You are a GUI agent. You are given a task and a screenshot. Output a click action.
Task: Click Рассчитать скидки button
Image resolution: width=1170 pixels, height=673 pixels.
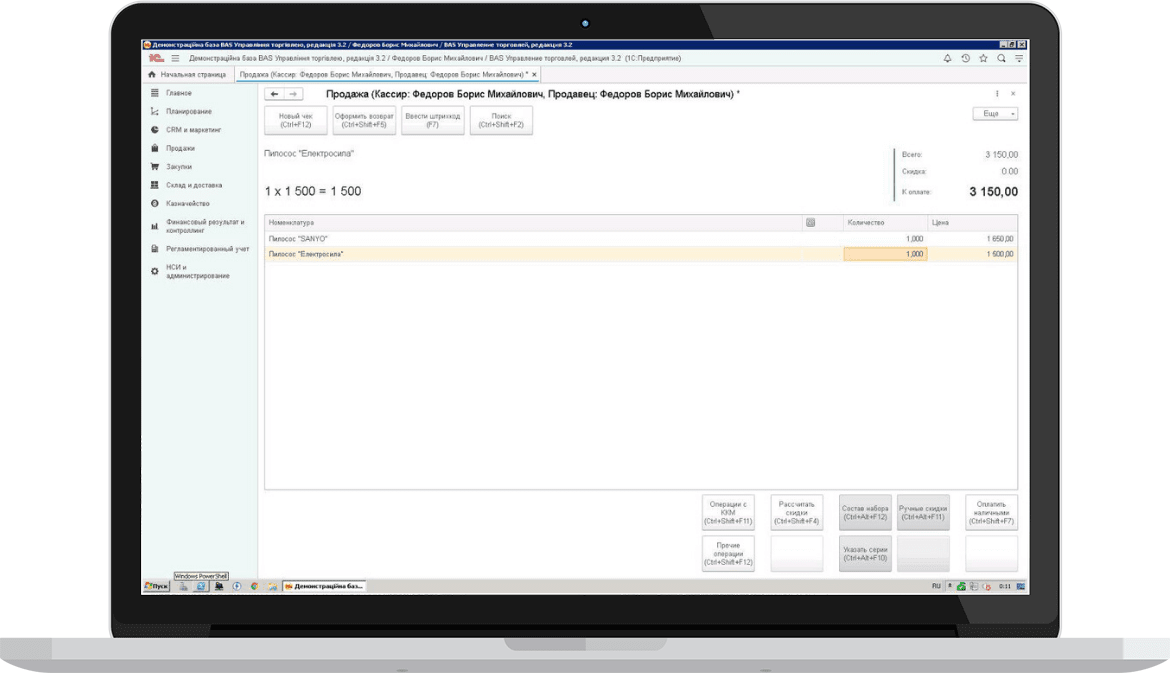pos(797,512)
